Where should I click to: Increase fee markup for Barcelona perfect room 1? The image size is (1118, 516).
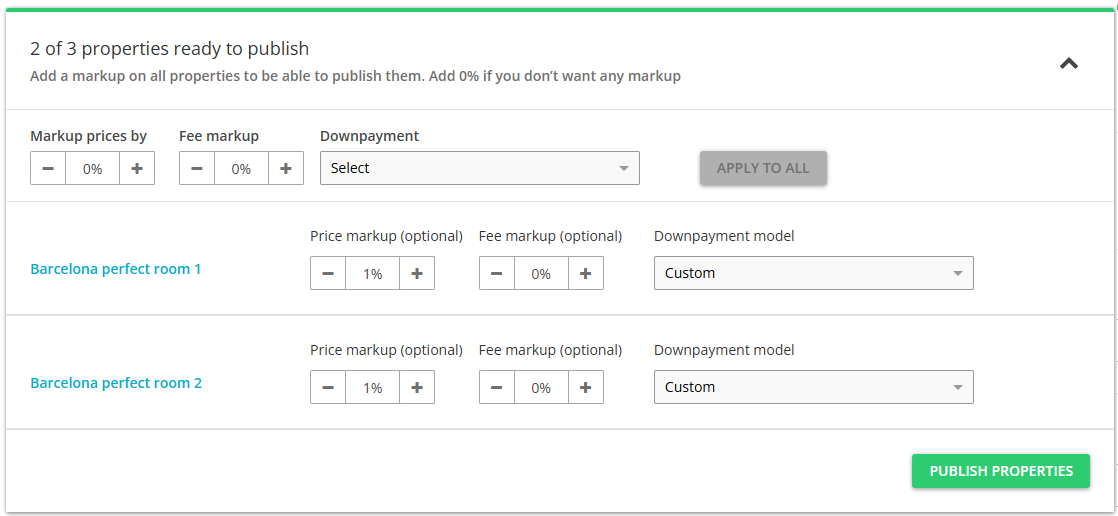coord(586,273)
